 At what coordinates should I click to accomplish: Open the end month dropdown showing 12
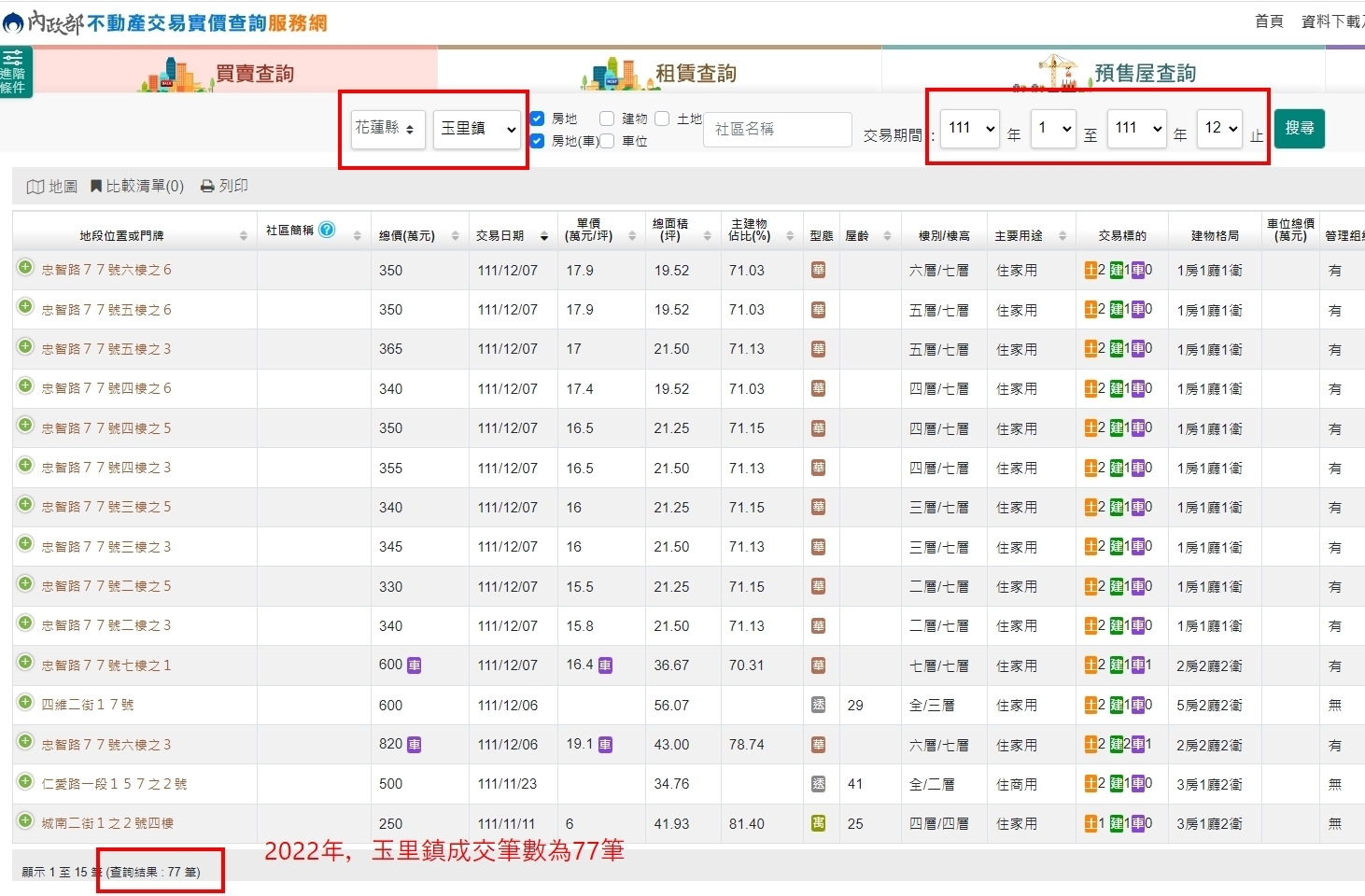[x=1219, y=129]
